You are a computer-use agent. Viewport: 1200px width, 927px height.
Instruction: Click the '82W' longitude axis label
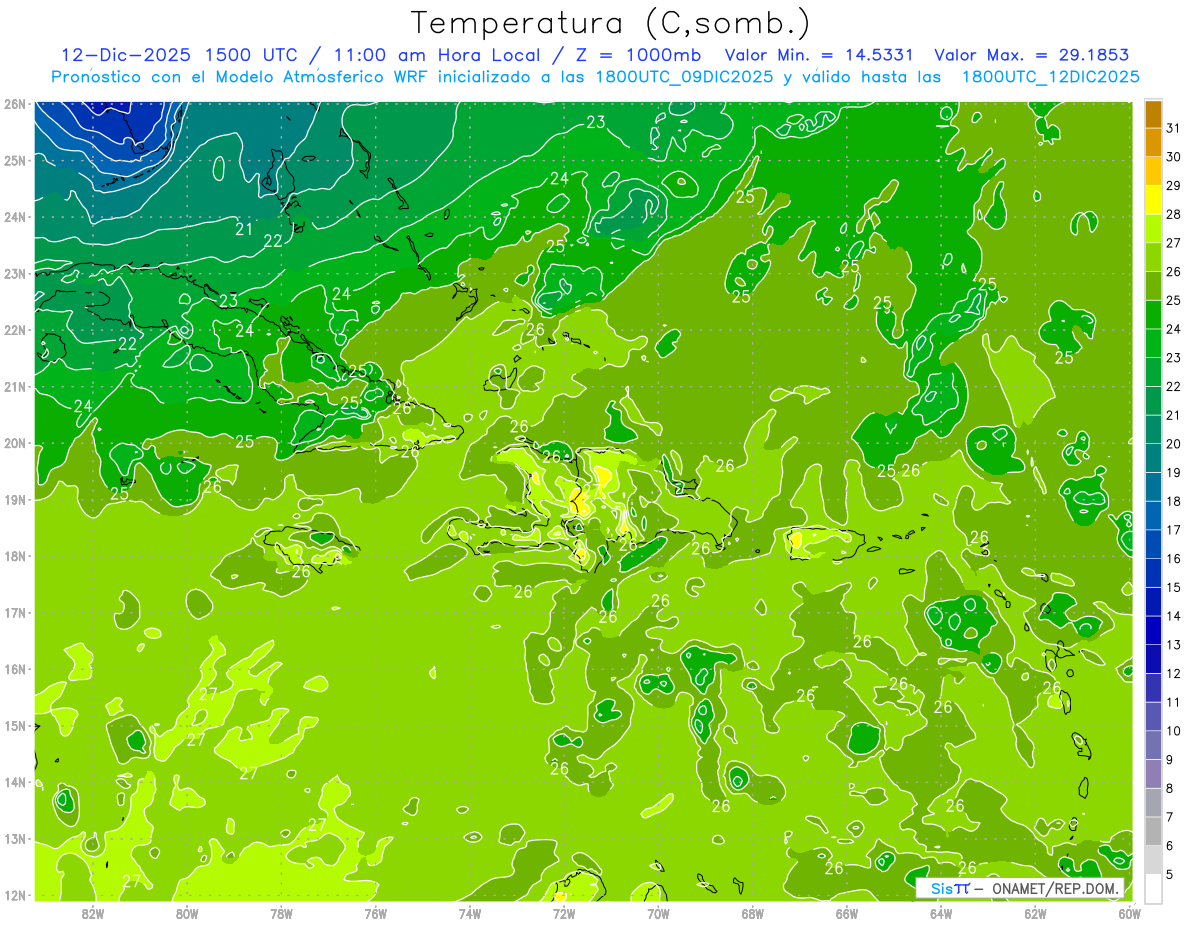92,912
